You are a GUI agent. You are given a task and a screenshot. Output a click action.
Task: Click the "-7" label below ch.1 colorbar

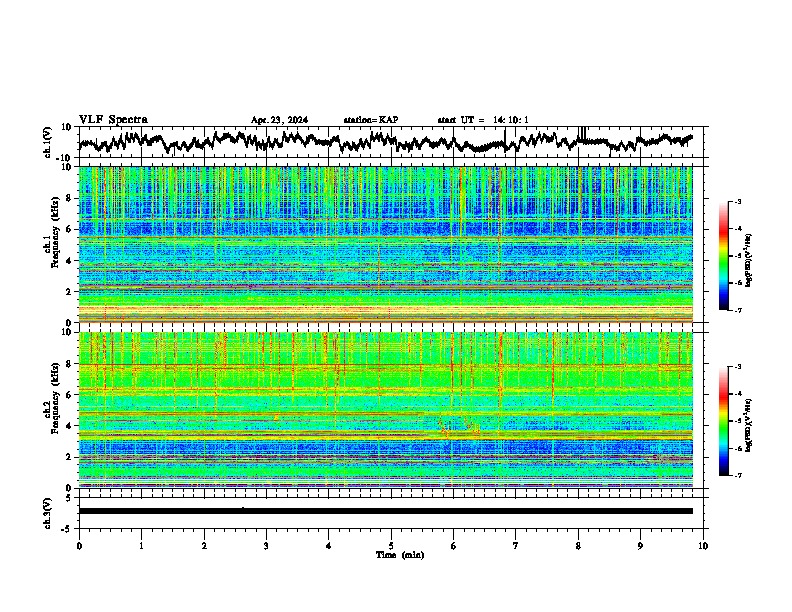pyautogui.click(x=737, y=310)
